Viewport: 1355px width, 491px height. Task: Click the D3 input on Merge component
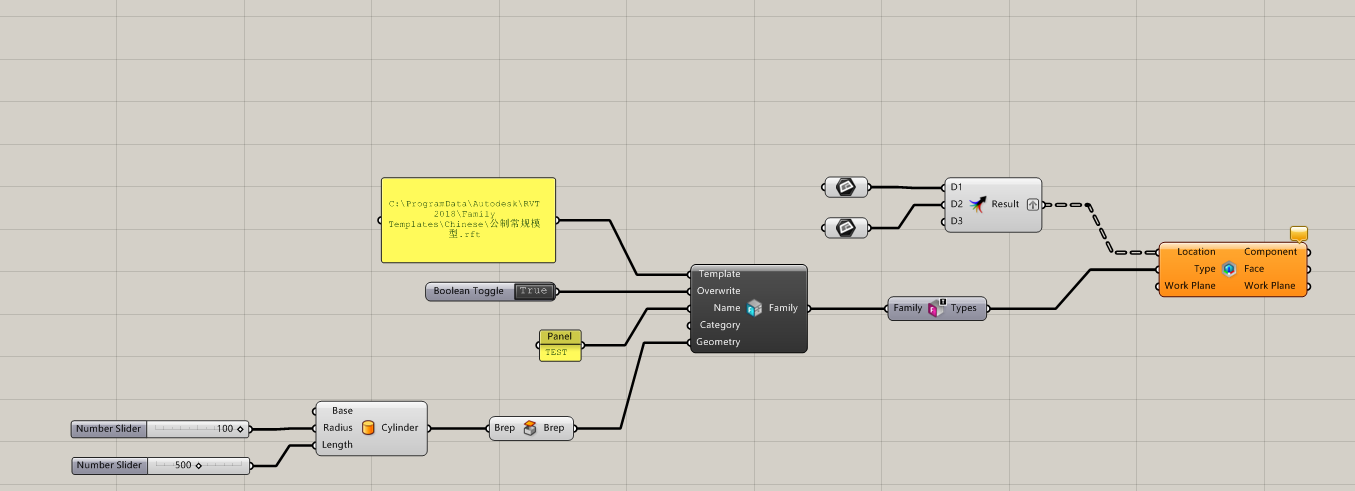coord(956,221)
